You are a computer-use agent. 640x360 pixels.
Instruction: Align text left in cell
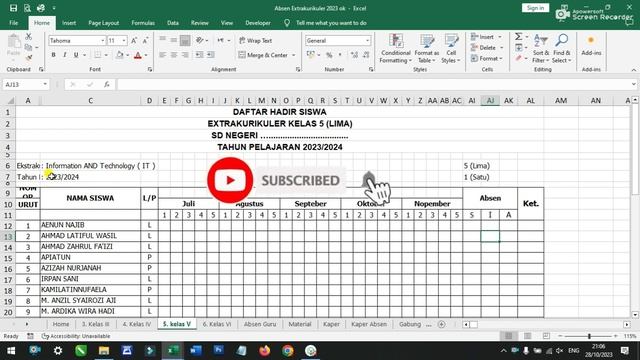coord(162,55)
